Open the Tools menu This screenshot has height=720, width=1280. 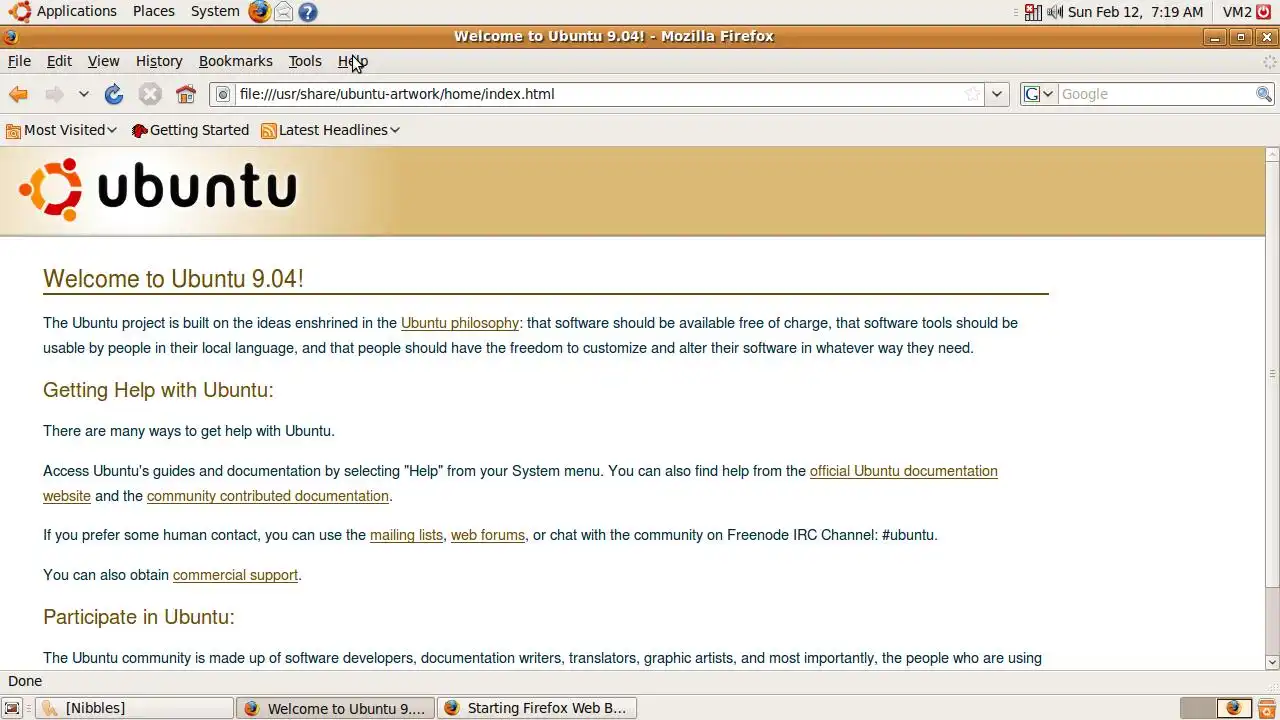[305, 61]
